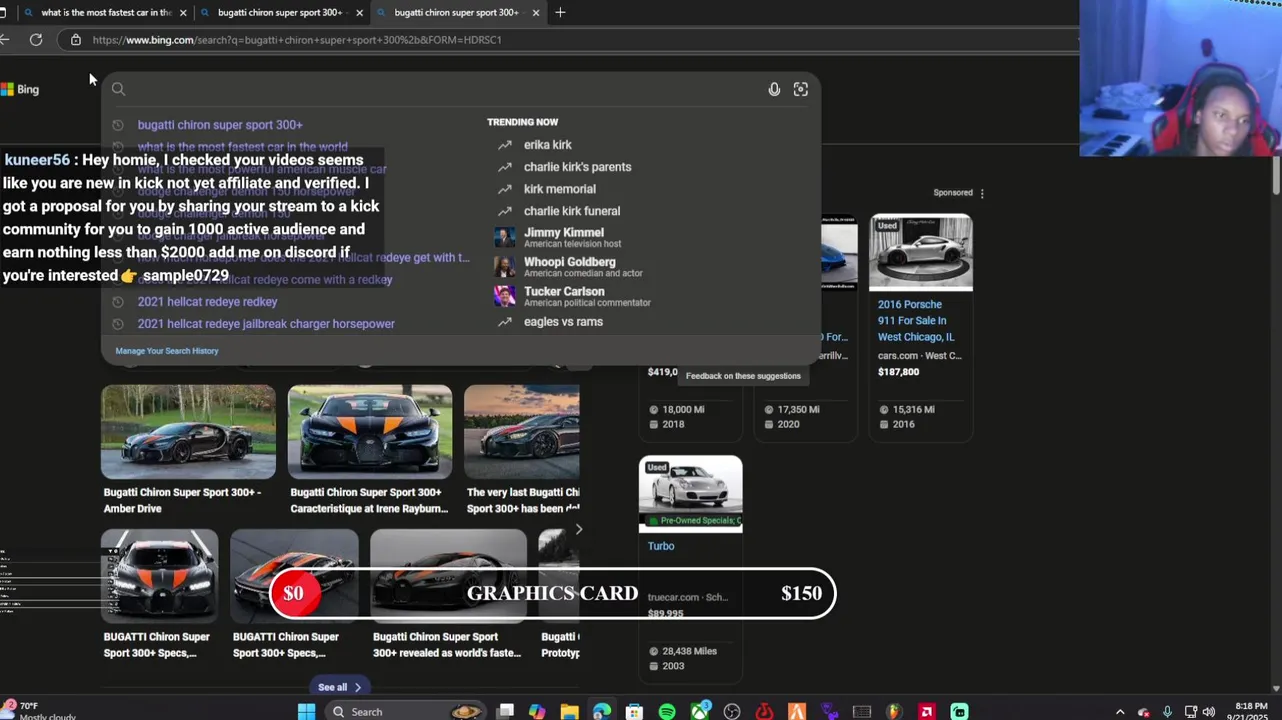Open '2016 Porsche 911 For Sale' listing link
The image size is (1282, 720).
point(916,321)
